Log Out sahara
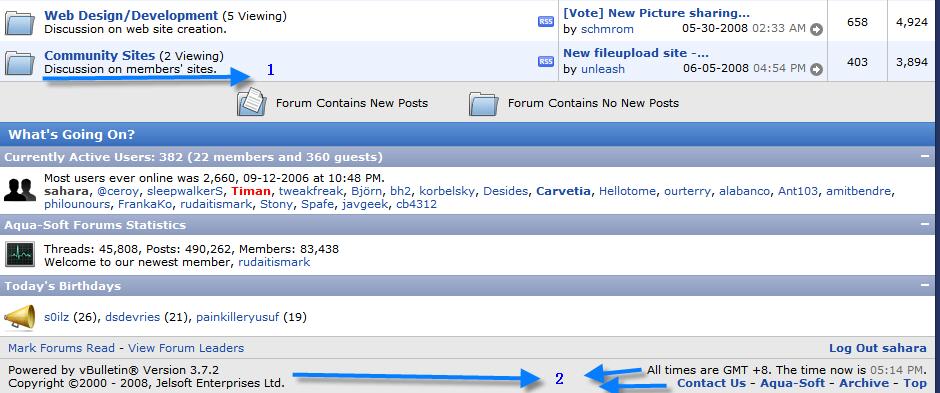The height and width of the screenshot is (393, 940). click(878, 348)
